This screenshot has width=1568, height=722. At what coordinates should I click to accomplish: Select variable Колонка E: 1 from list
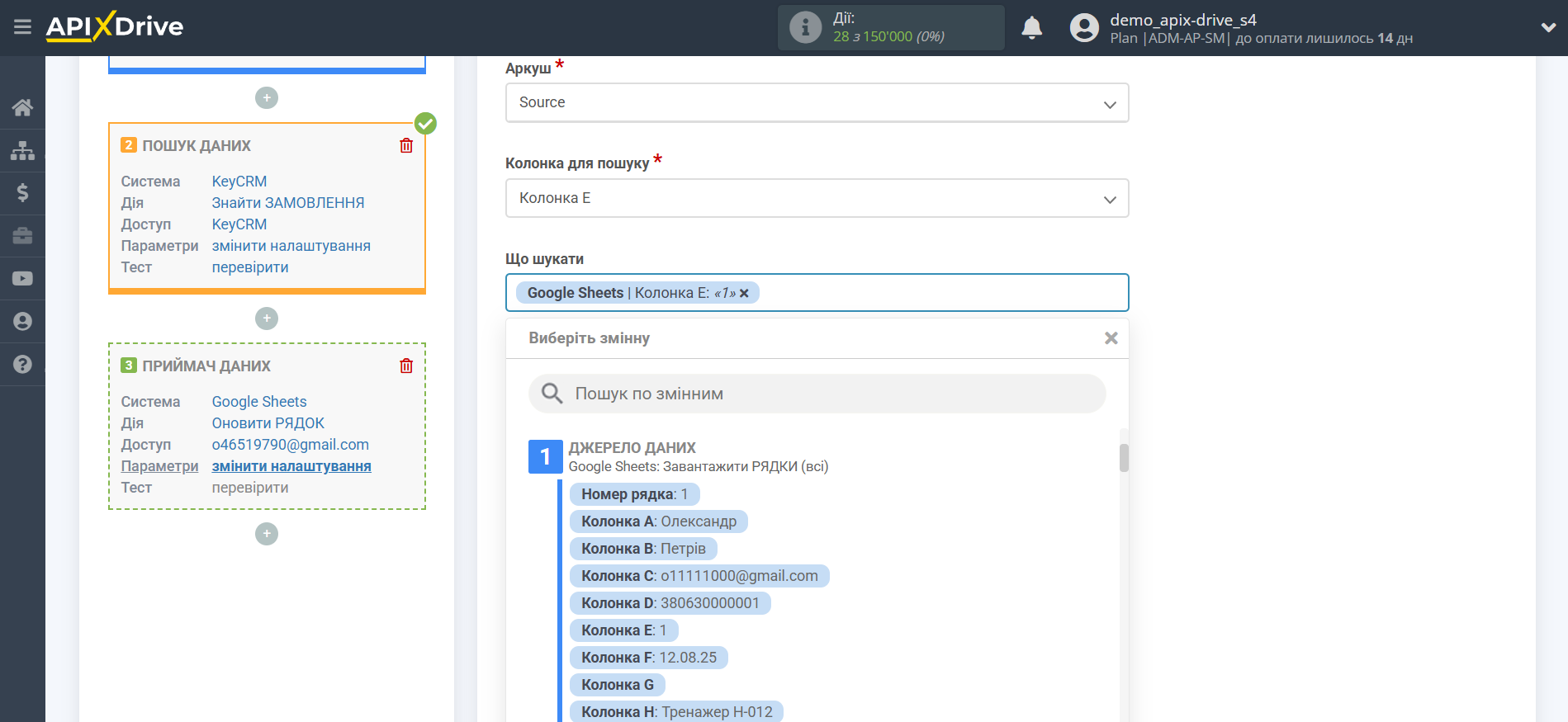point(623,630)
